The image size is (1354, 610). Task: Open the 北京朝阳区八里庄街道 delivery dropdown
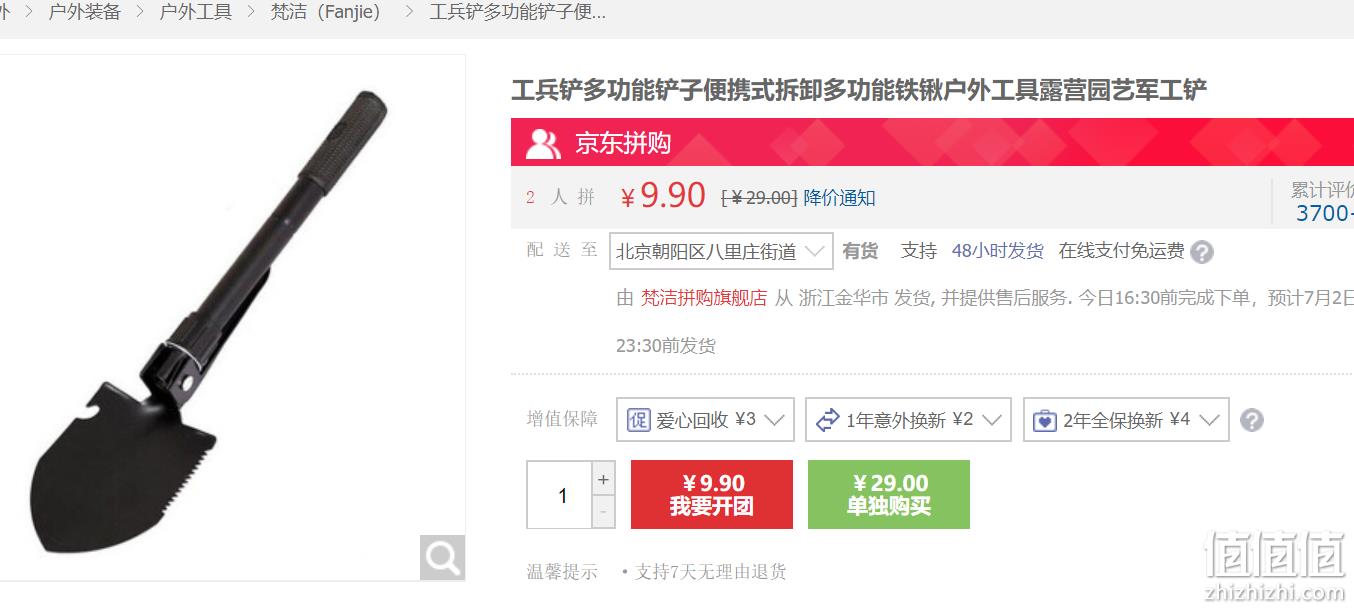pyautogui.click(x=721, y=251)
